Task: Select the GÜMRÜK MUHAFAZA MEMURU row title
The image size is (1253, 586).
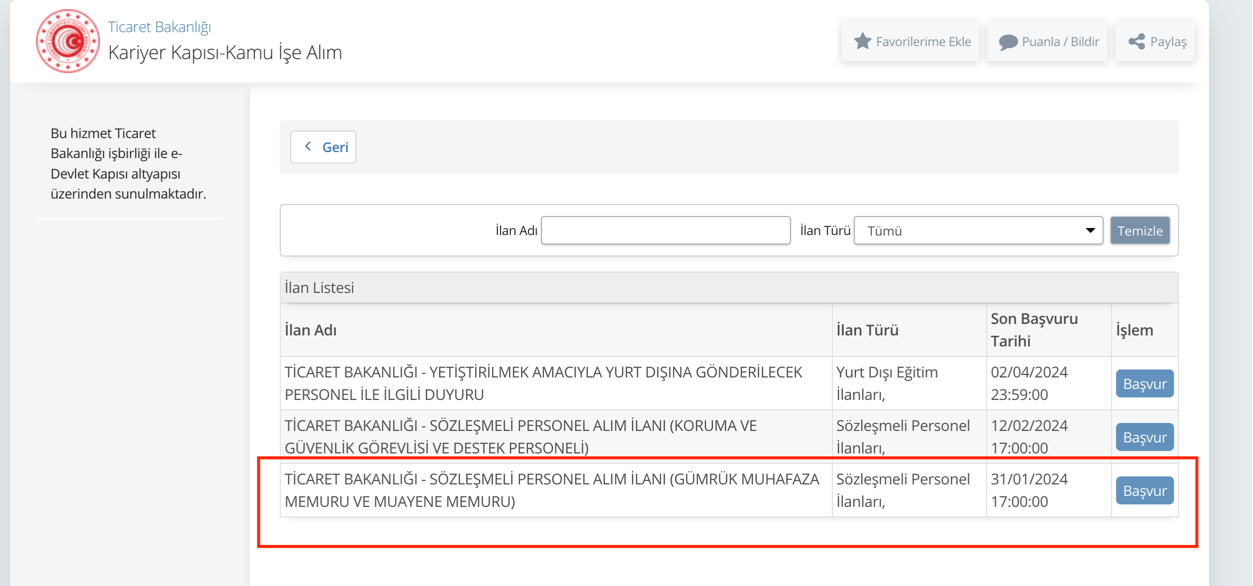Action: coord(552,490)
